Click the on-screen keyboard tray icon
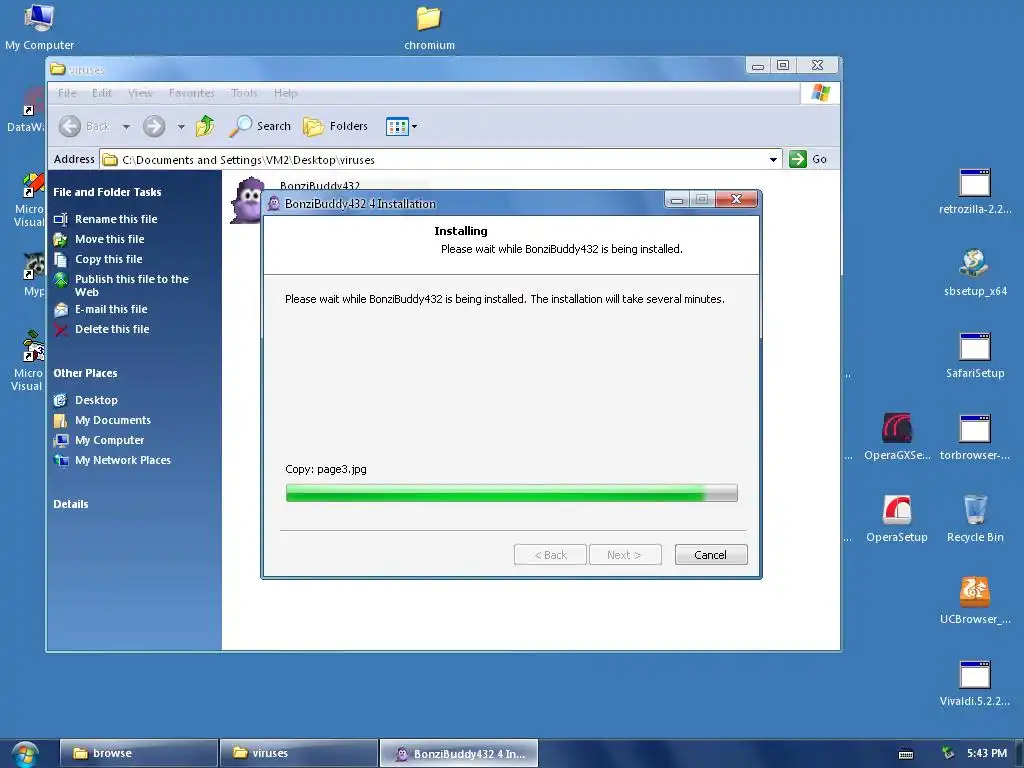This screenshot has width=1024, height=768. 906,754
